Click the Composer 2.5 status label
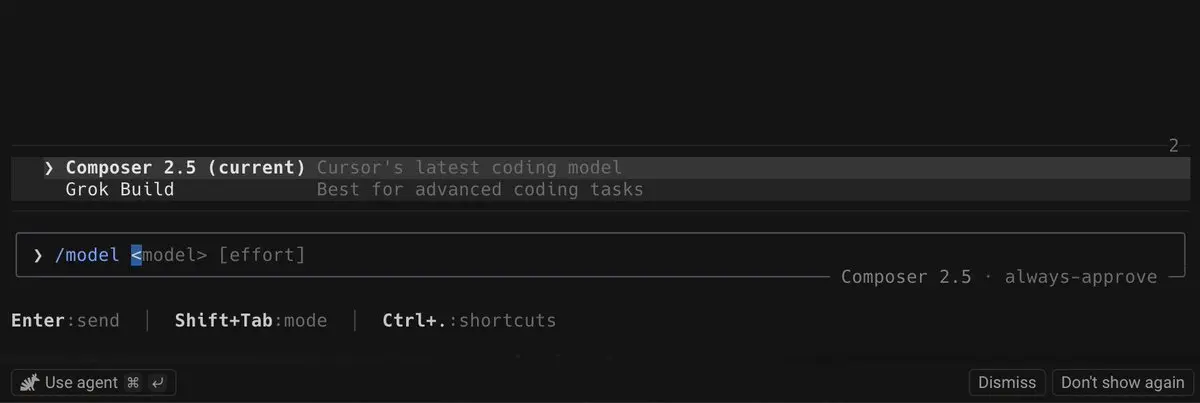Screen dimensions: 1200x403 point(906,277)
